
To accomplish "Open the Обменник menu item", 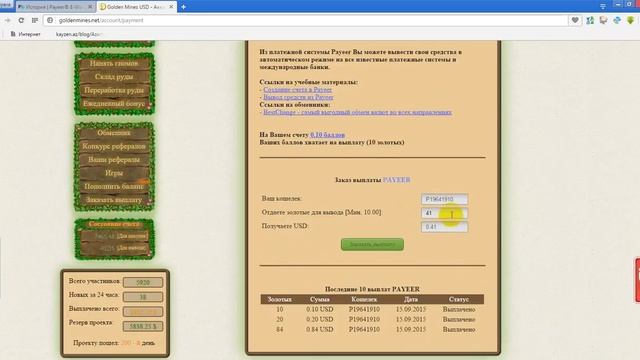I will [x=114, y=133].
